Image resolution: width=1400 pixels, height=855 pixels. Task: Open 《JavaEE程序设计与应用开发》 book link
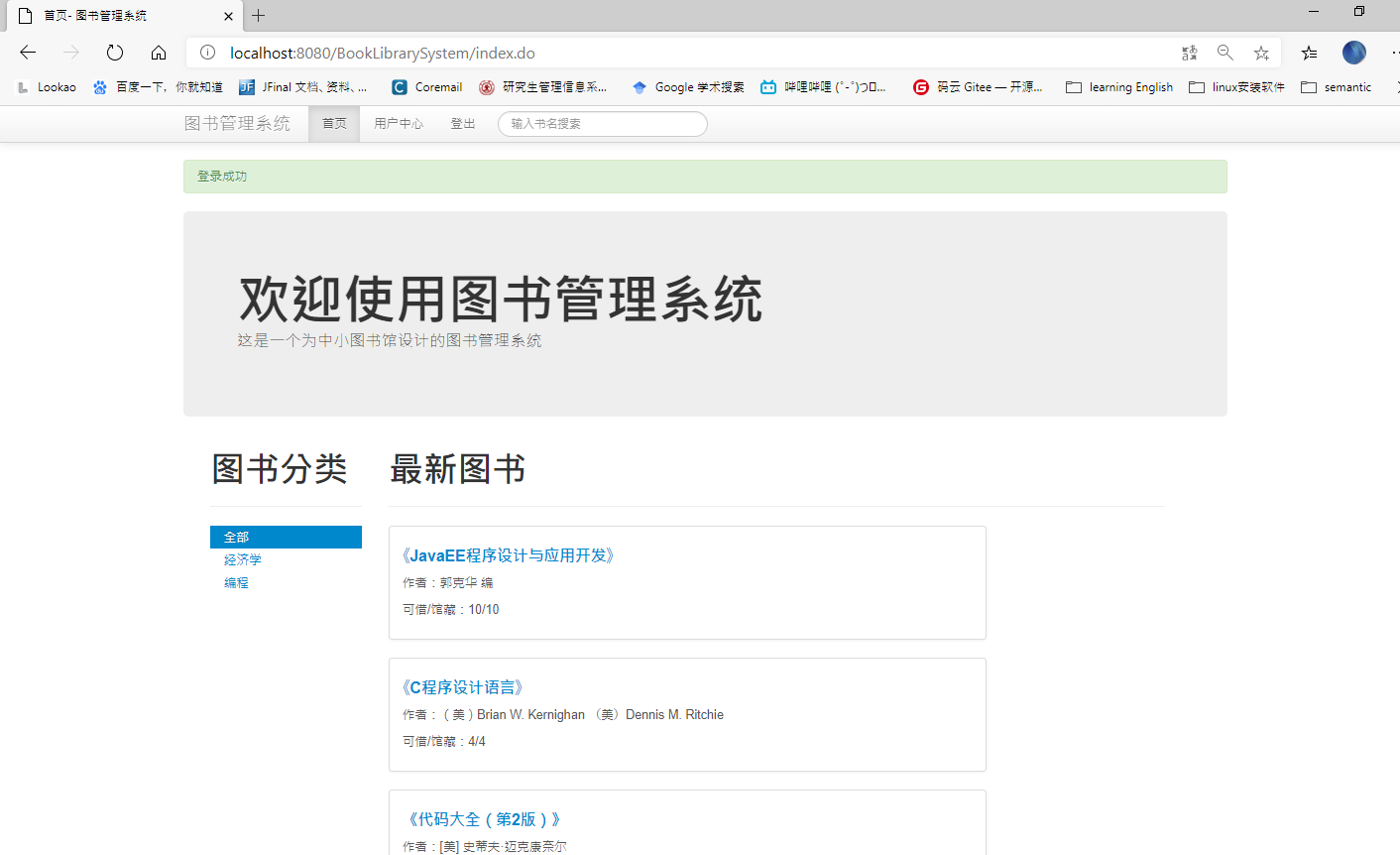508,555
